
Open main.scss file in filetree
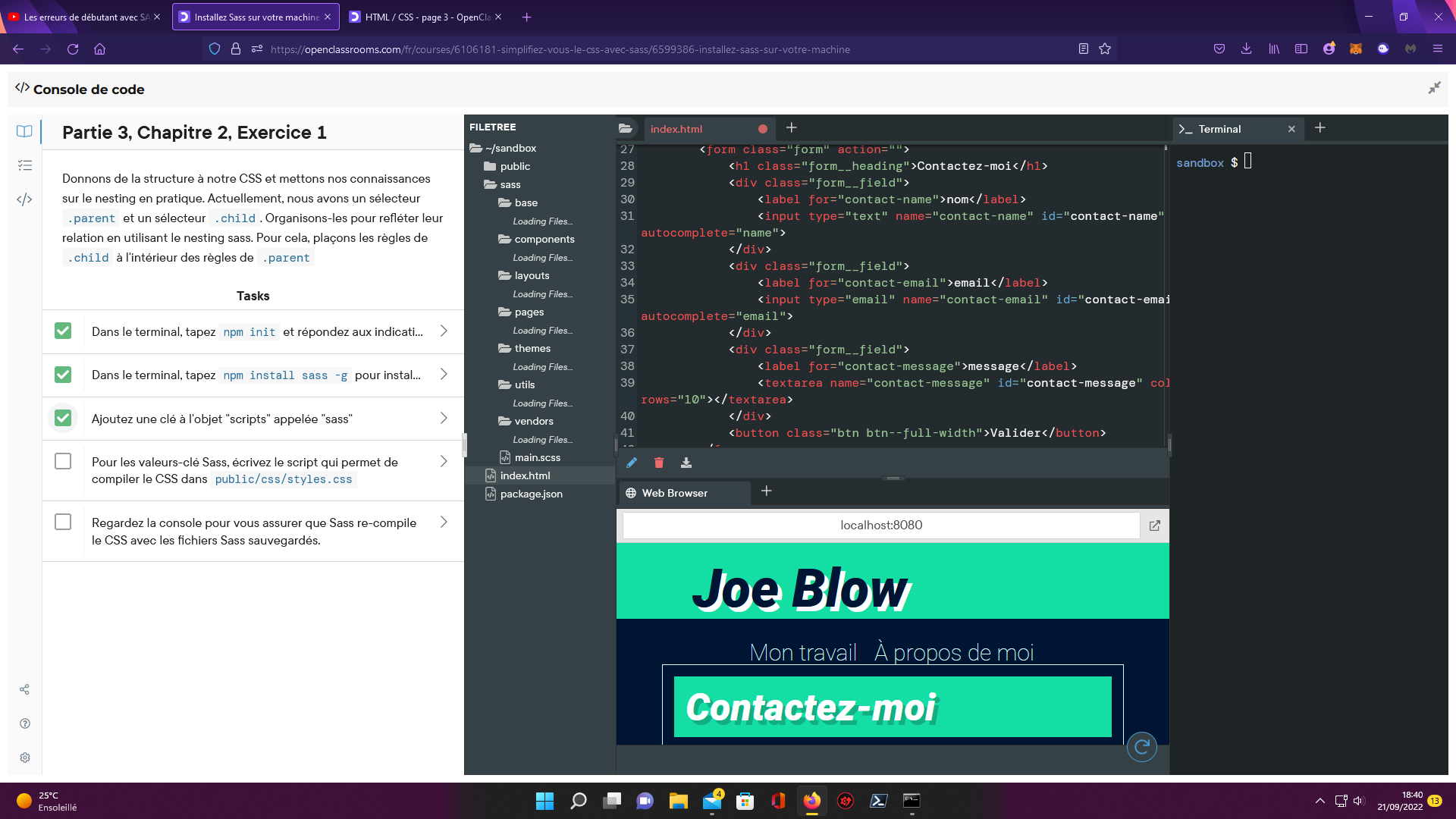pyautogui.click(x=537, y=457)
